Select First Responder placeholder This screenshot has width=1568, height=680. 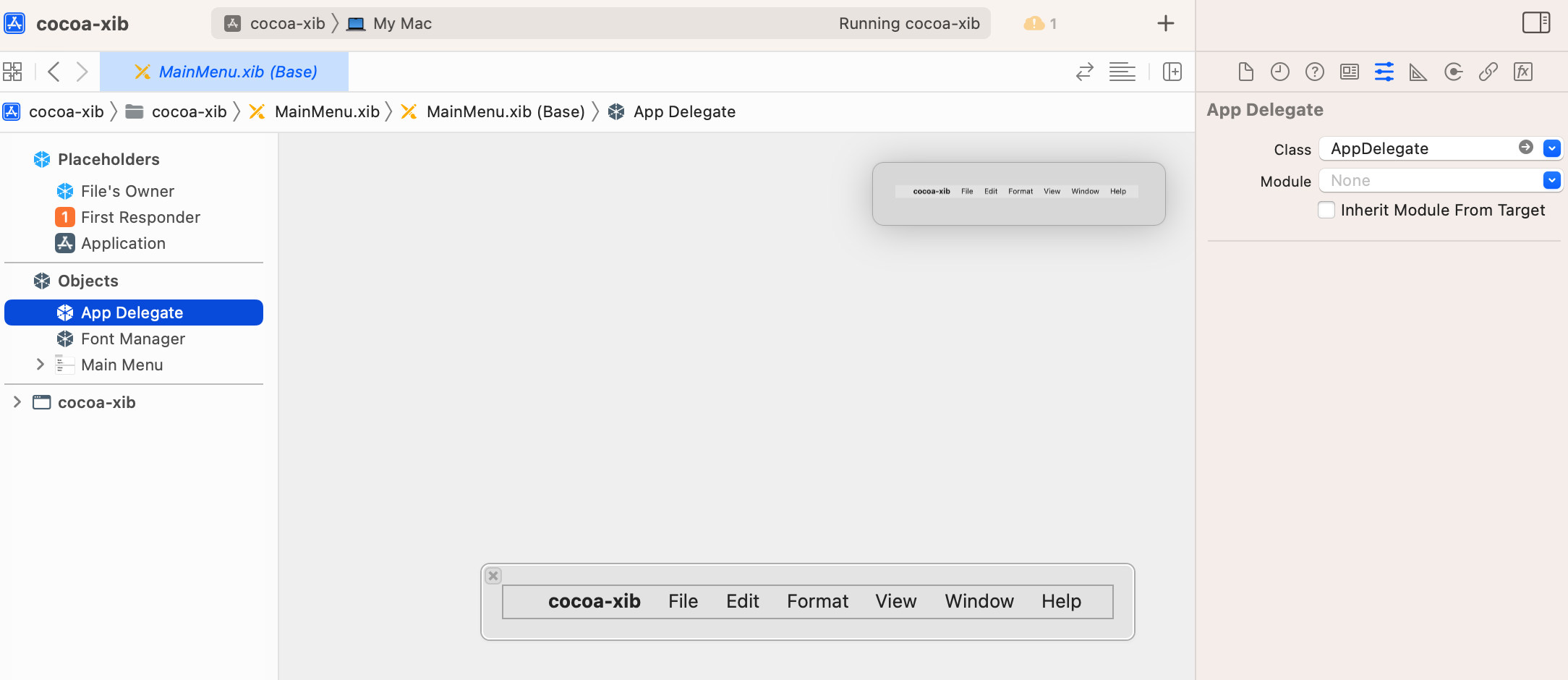point(134,217)
